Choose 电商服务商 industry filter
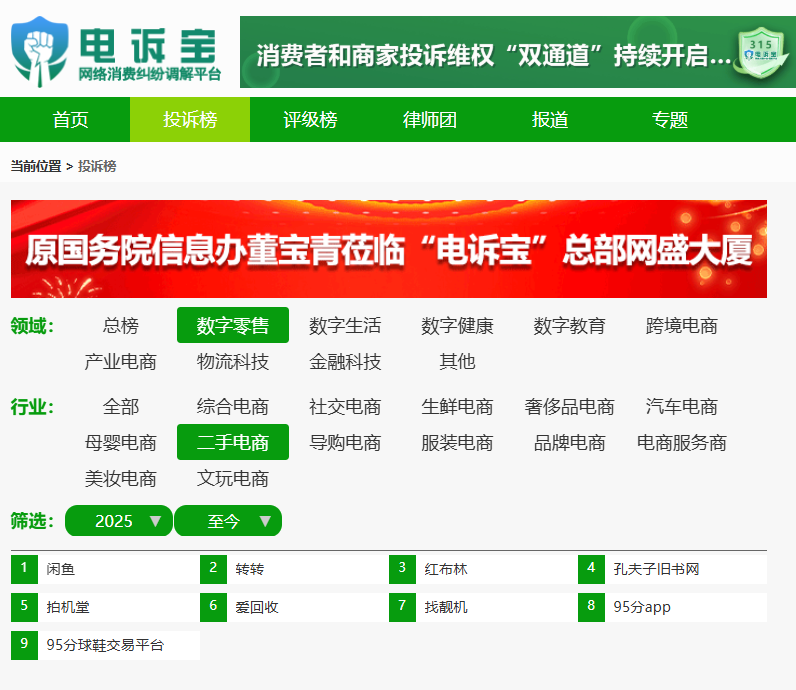796x690 pixels. (x=682, y=443)
